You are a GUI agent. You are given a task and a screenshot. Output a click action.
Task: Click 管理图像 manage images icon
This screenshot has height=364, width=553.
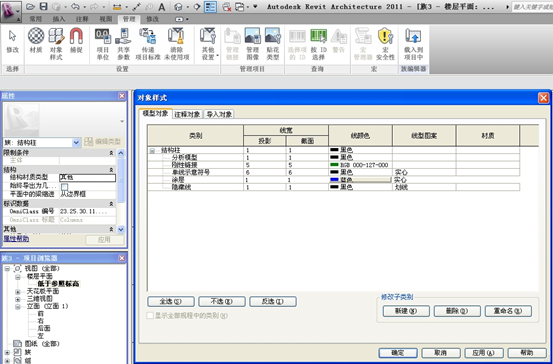[253, 44]
